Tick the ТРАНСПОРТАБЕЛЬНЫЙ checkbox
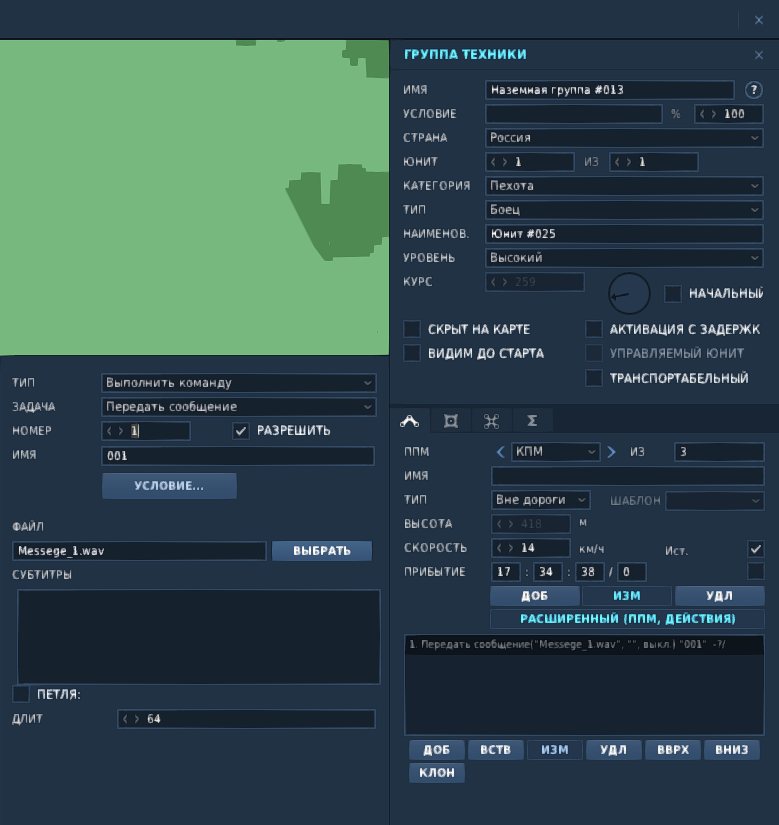This screenshot has height=825, width=779. pyautogui.click(x=594, y=378)
